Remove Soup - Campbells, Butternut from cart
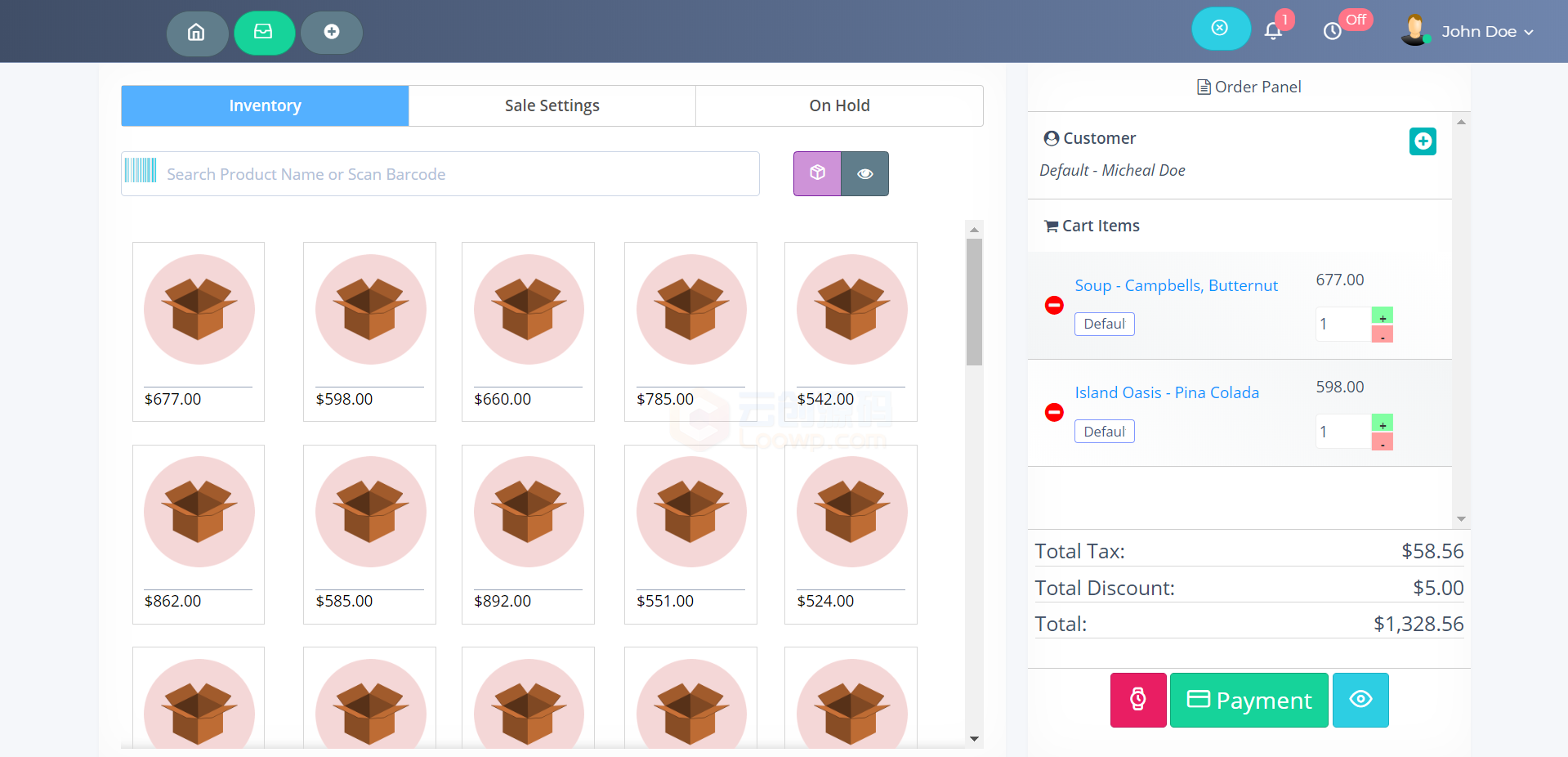Screen dimensions: 1568x757 coord(1054,305)
